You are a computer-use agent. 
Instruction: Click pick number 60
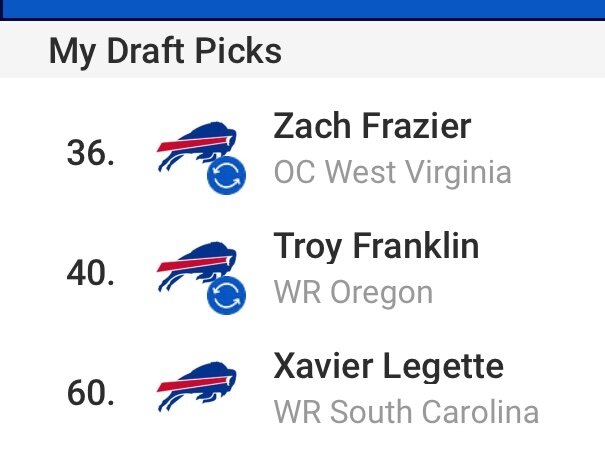91,393
